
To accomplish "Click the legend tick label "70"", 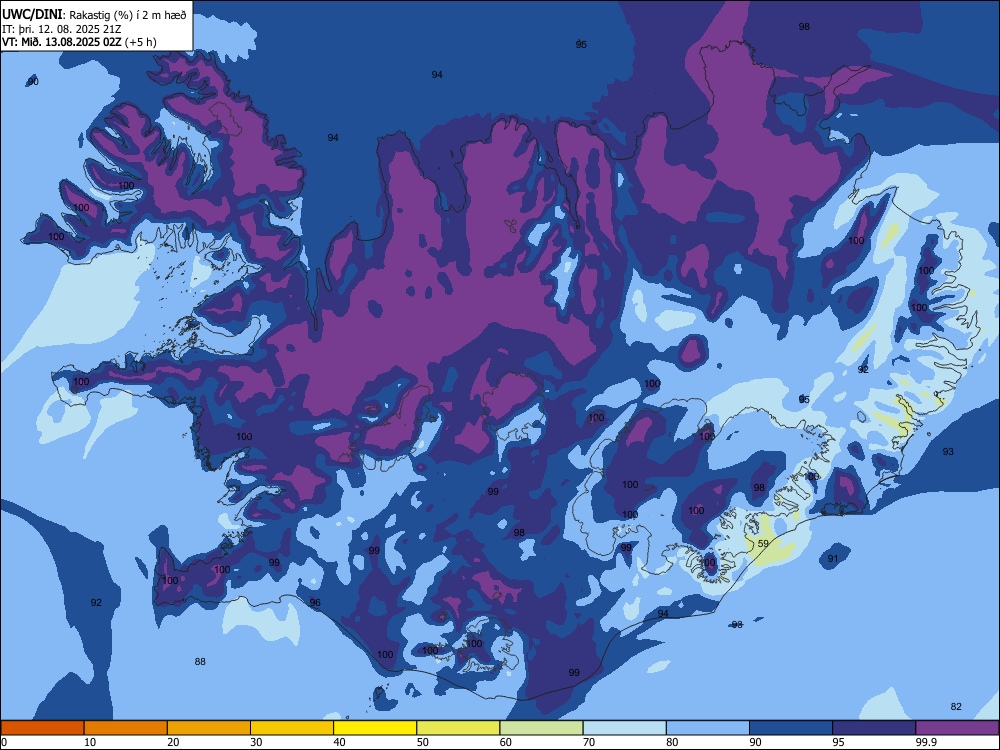I will click(x=589, y=742).
